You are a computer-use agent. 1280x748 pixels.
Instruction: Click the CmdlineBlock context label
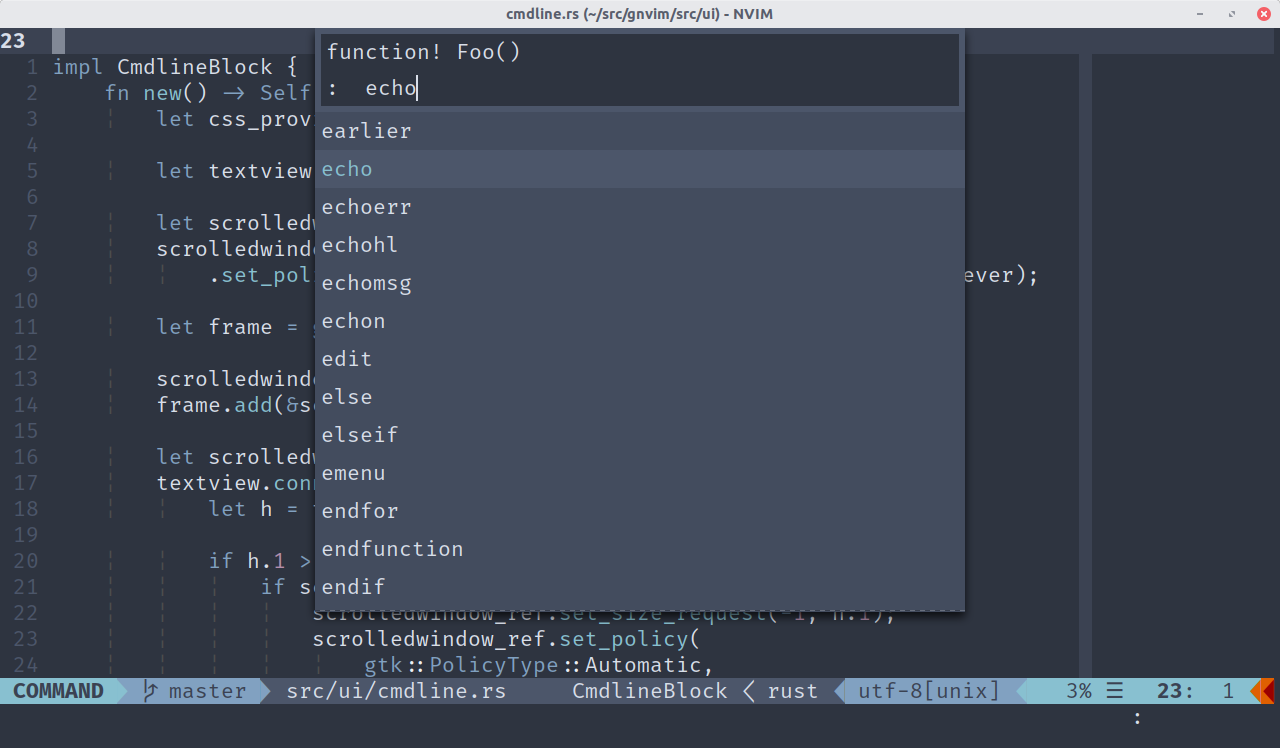(650, 690)
